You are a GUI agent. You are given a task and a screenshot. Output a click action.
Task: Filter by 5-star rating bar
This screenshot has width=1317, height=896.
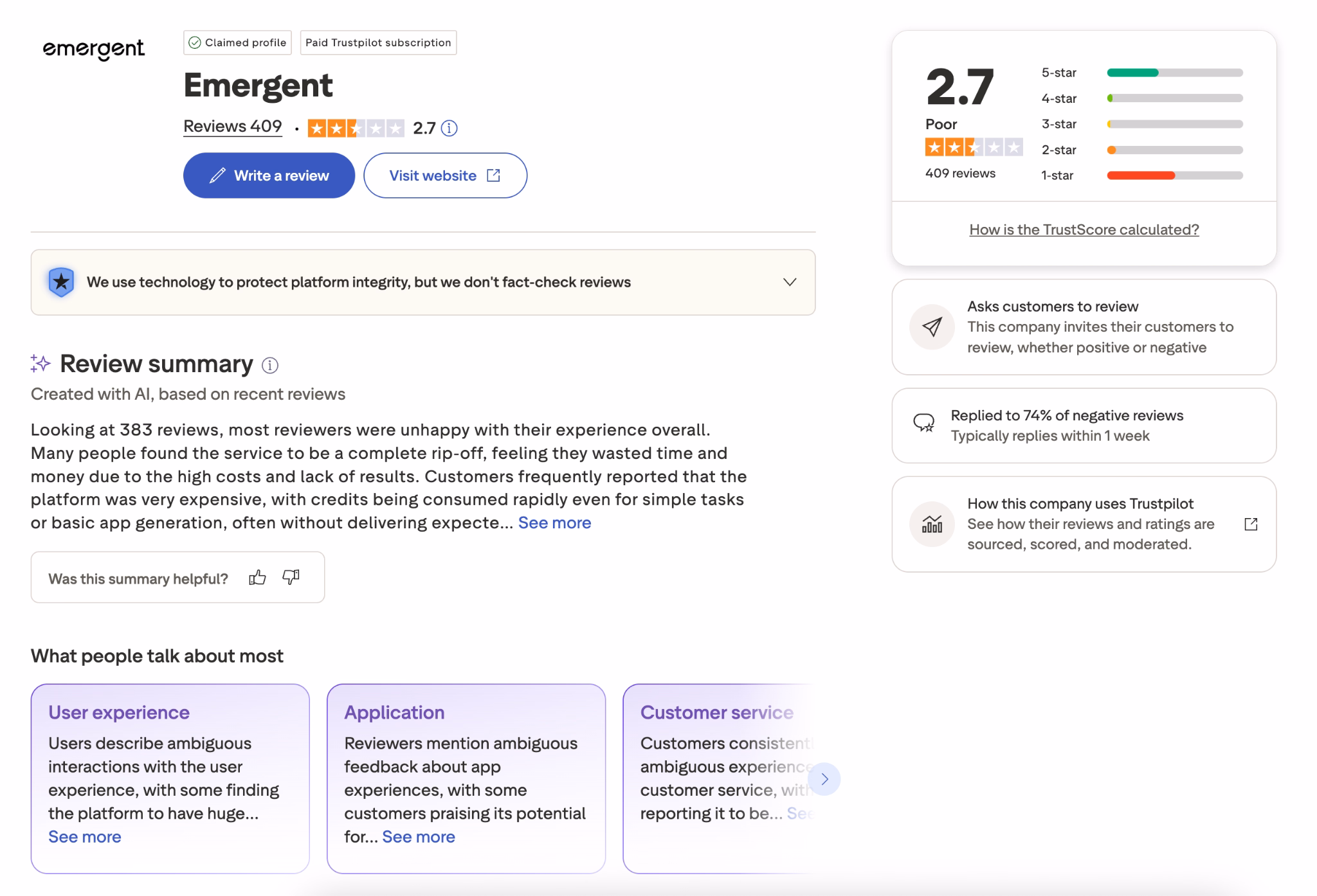click(1175, 73)
